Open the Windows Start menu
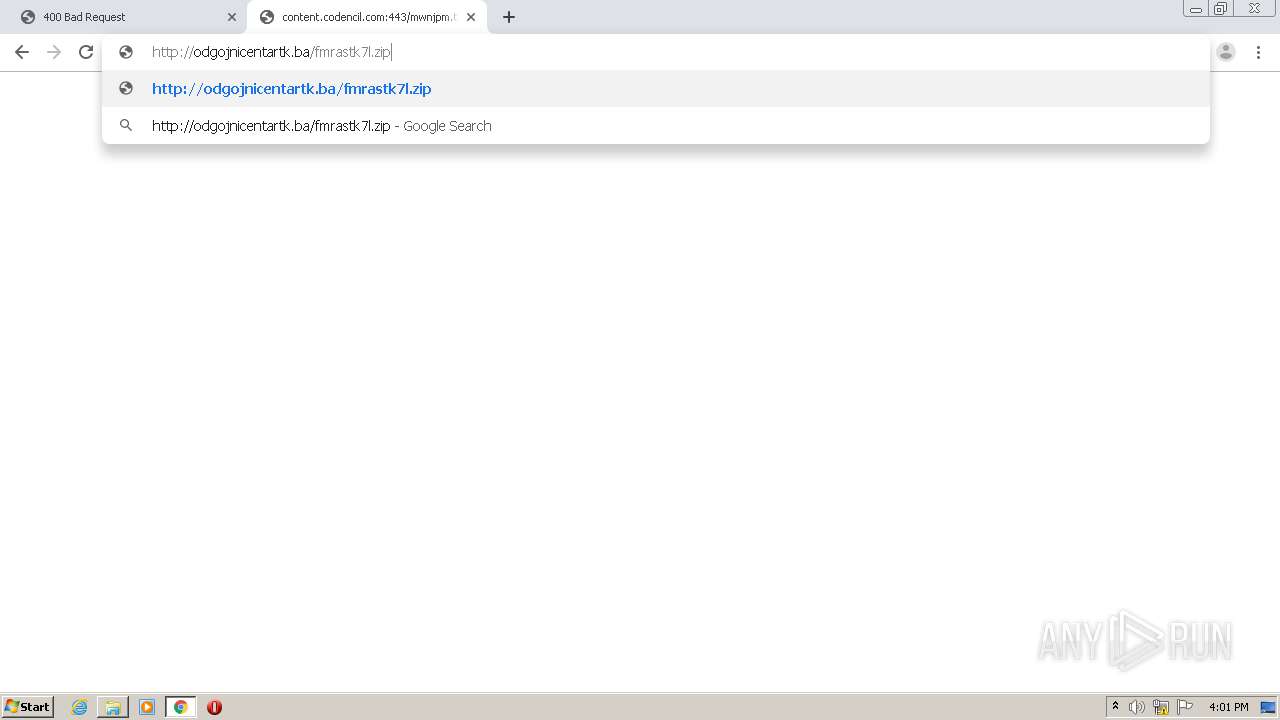 point(28,706)
